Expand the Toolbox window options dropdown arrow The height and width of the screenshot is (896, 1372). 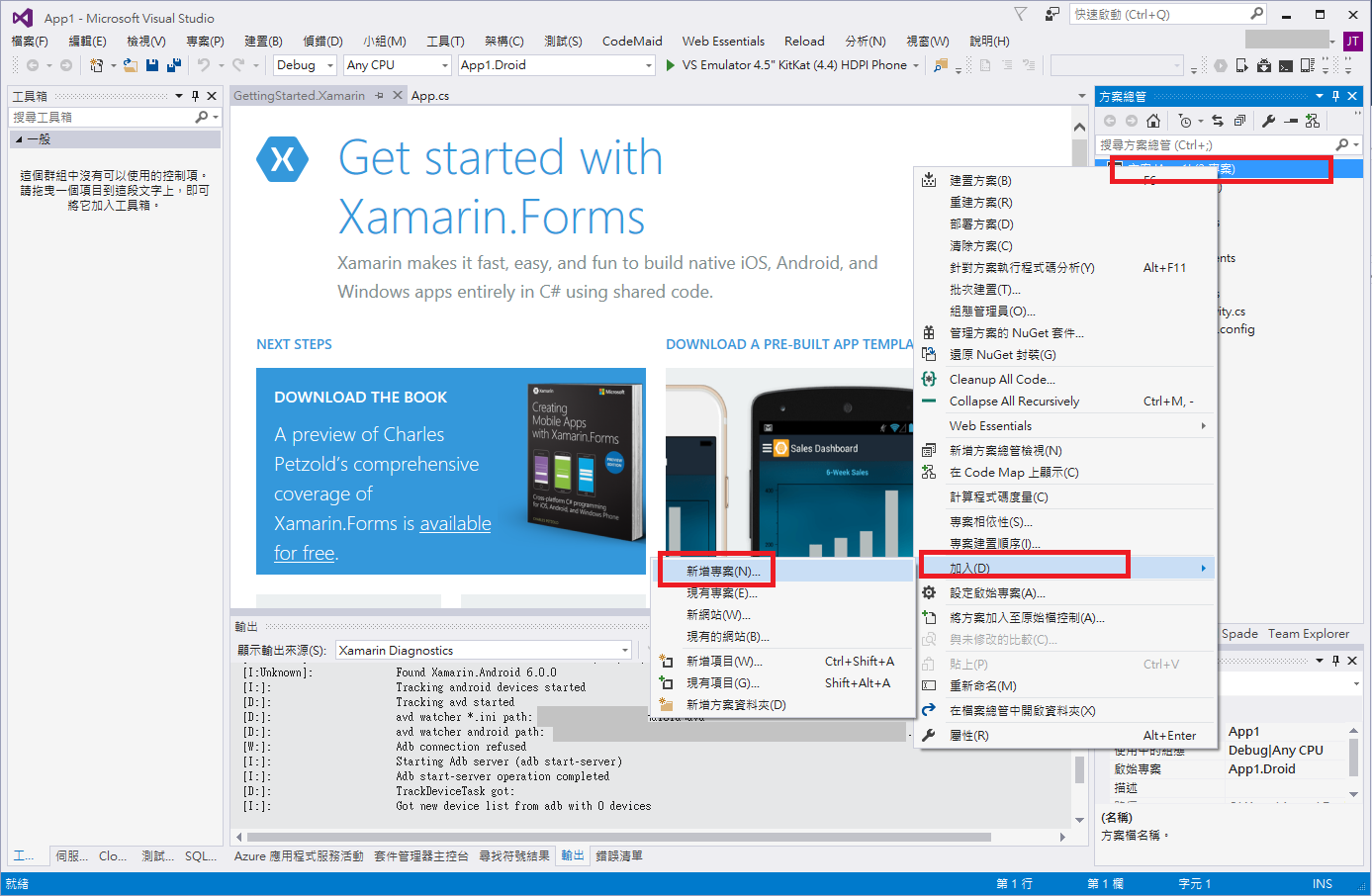coord(179,96)
